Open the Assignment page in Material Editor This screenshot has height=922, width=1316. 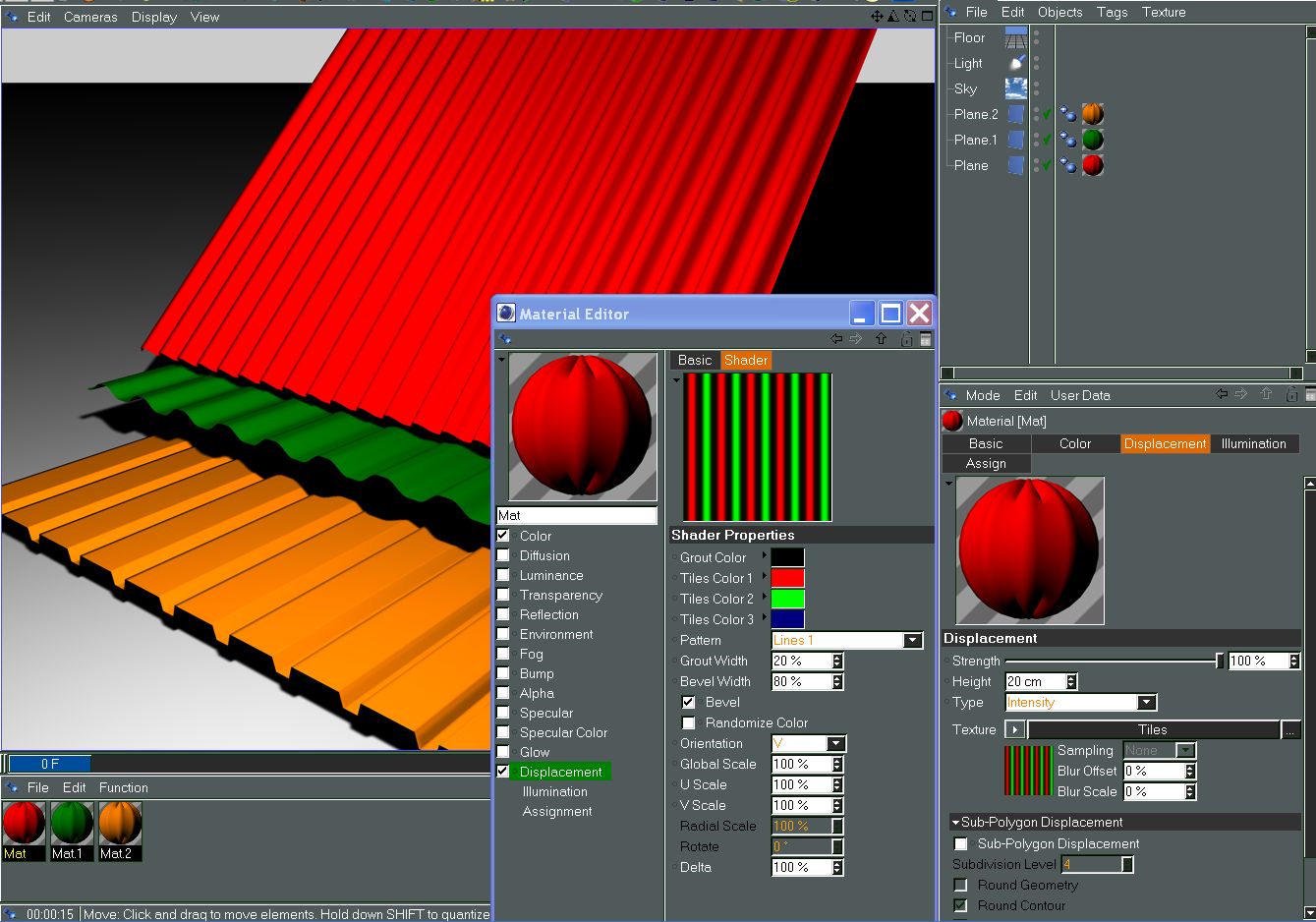pyautogui.click(x=557, y=811)
